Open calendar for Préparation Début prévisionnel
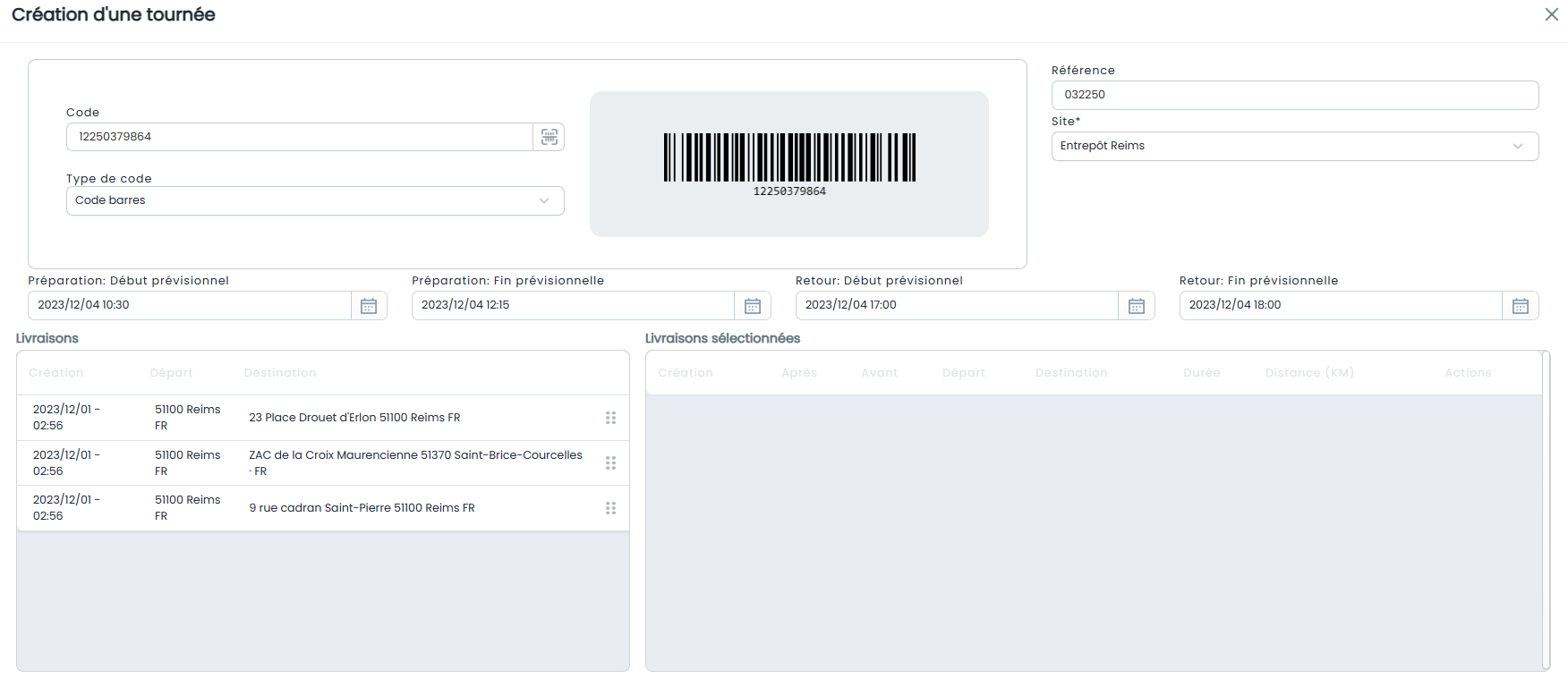The image size is (1568, 687). pyautogui.click(x=369, y=306)
